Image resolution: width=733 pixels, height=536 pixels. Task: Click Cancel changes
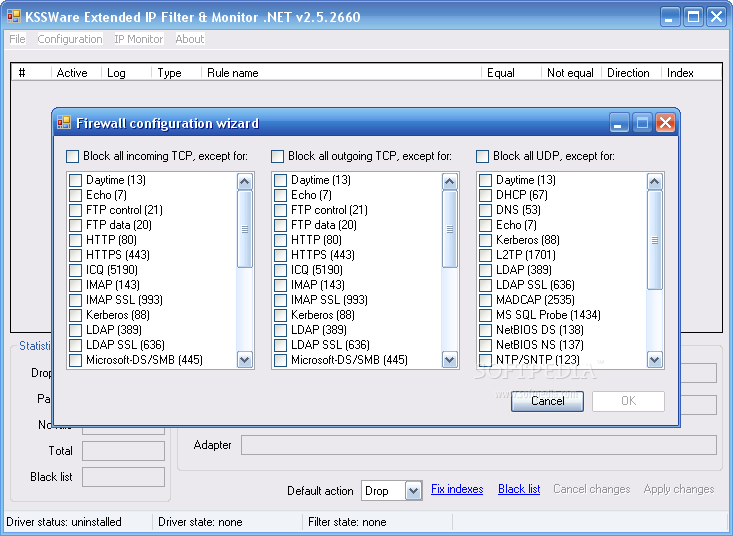pyautogui.click(x=592, y=489)
